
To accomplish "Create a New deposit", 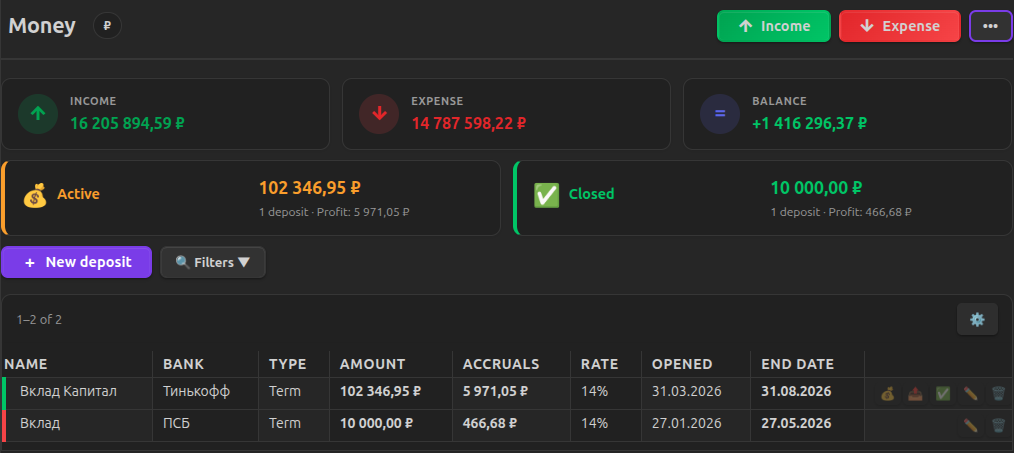I will click(x=76, y=262).
